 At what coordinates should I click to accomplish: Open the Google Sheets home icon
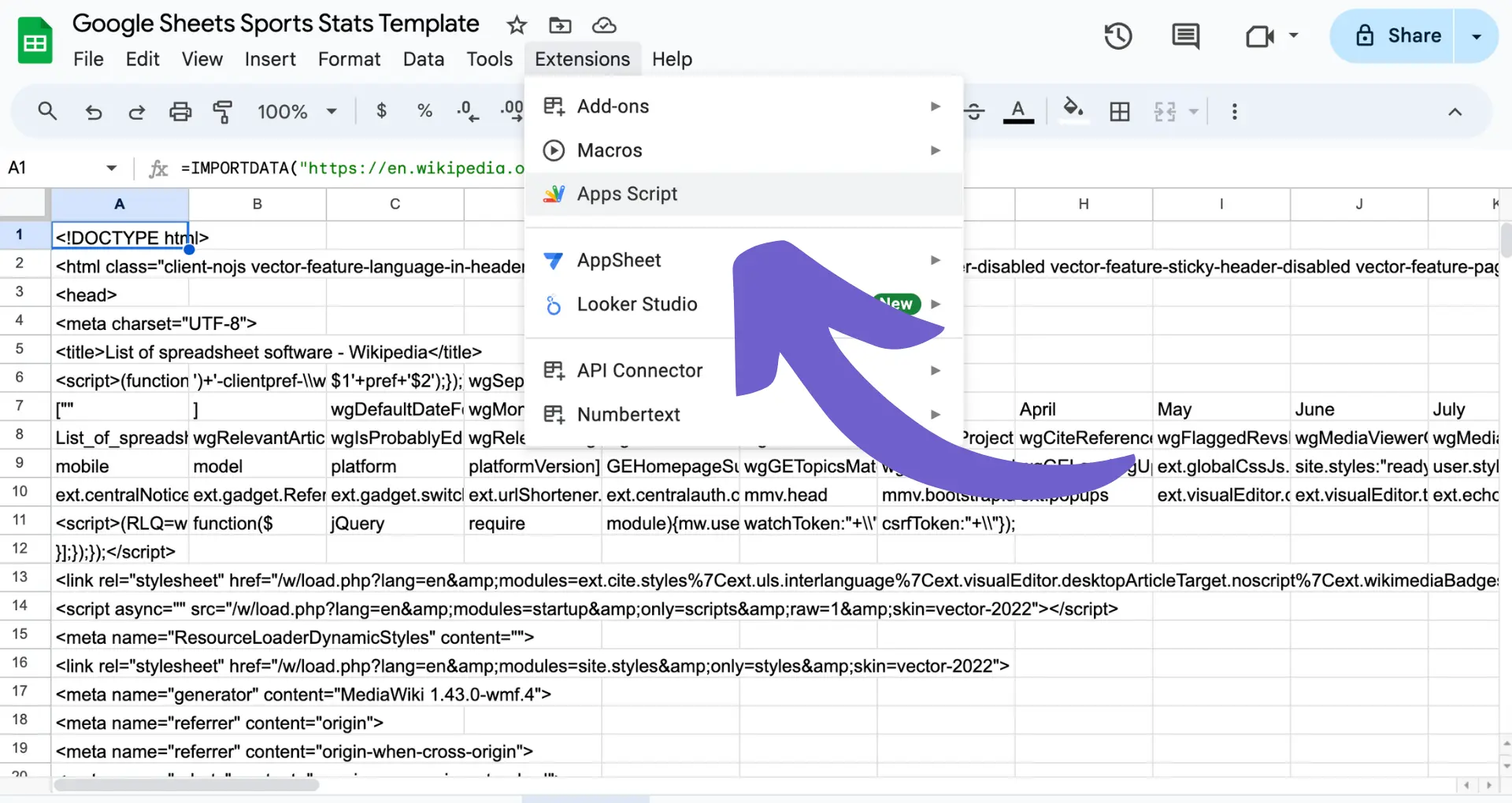[x=35, y=41]
